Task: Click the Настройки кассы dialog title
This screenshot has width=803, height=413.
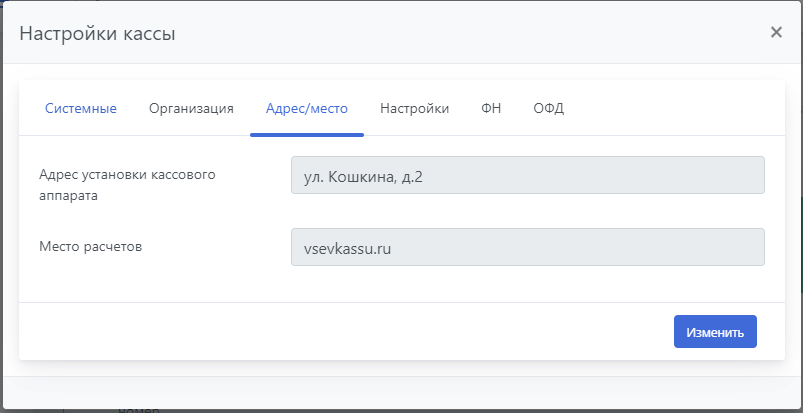Action: 98,34
